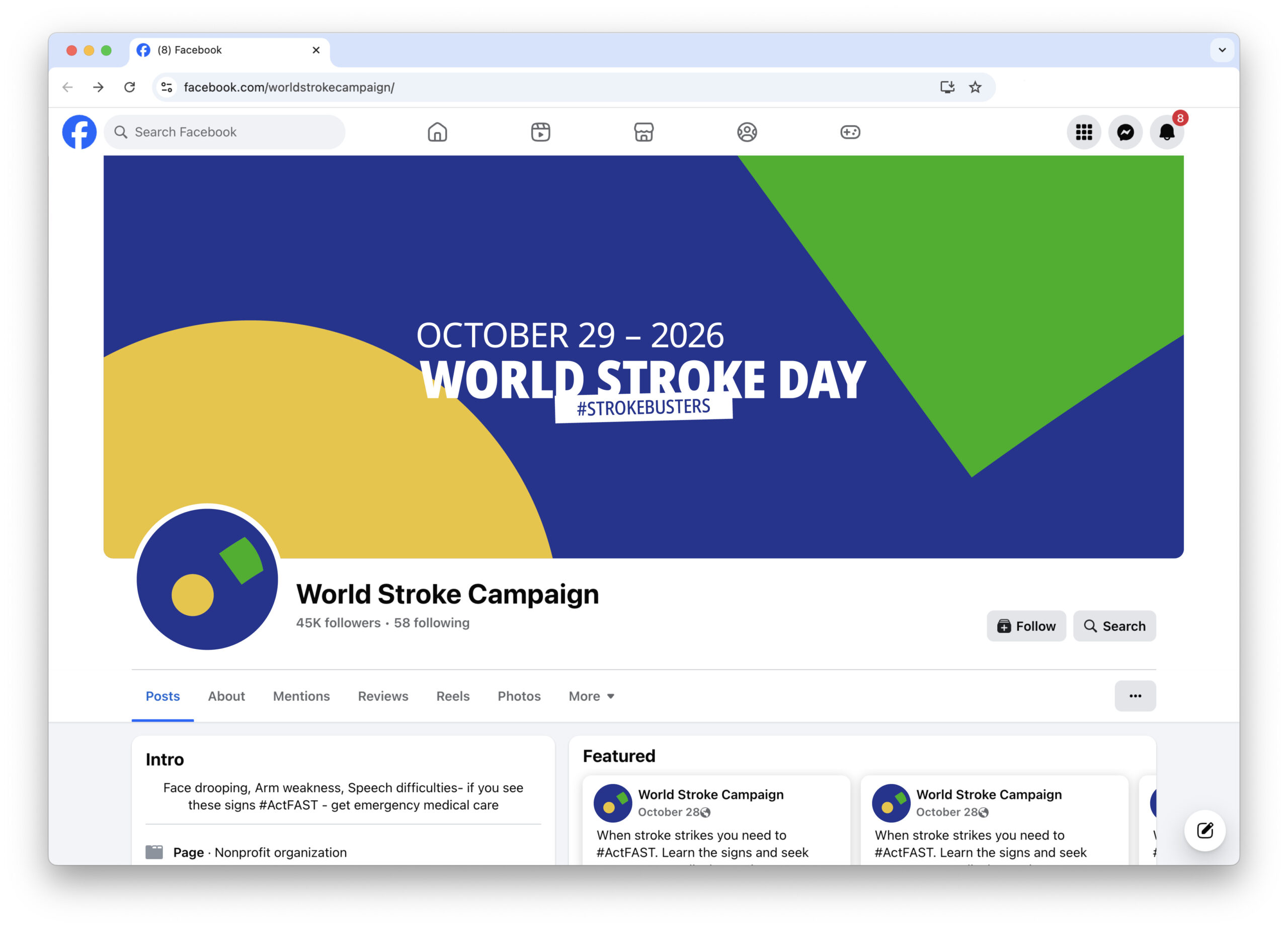This screenshot has width=1288, height=929.
Task: Open the Groups icon
Action: coord(747,132)
